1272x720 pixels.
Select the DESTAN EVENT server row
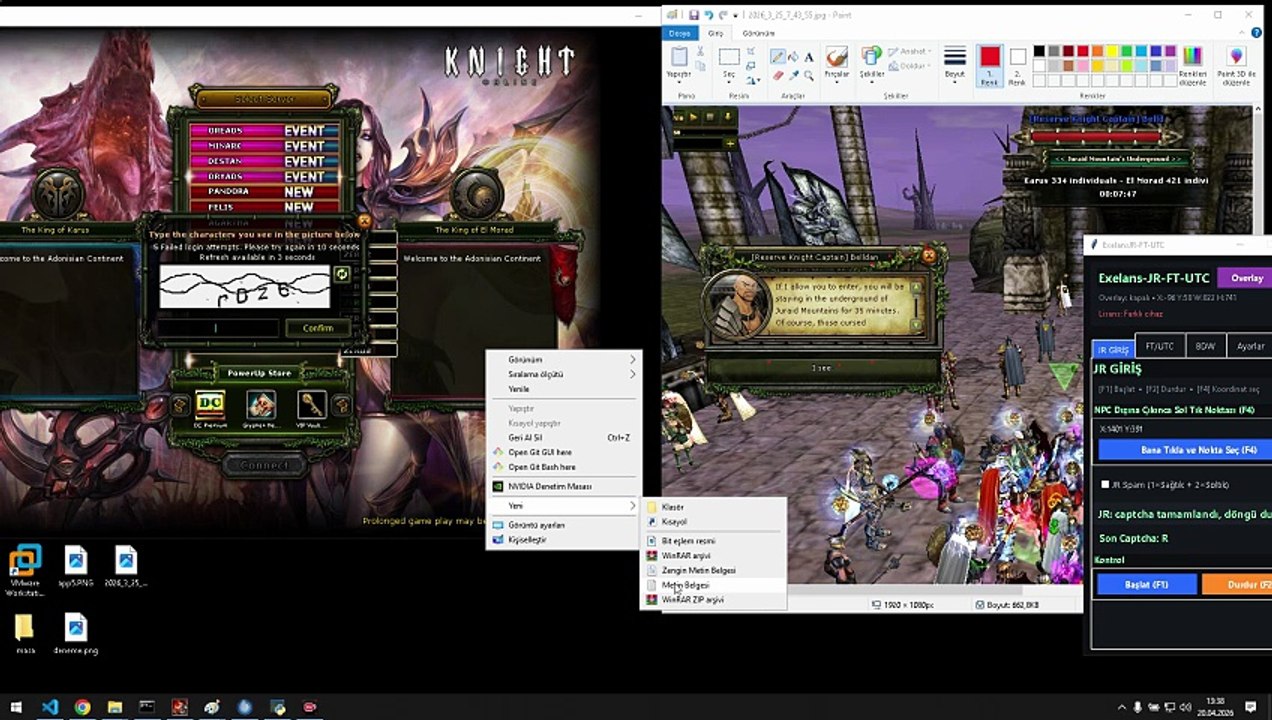pyautogui.click(x=265, y=161)
